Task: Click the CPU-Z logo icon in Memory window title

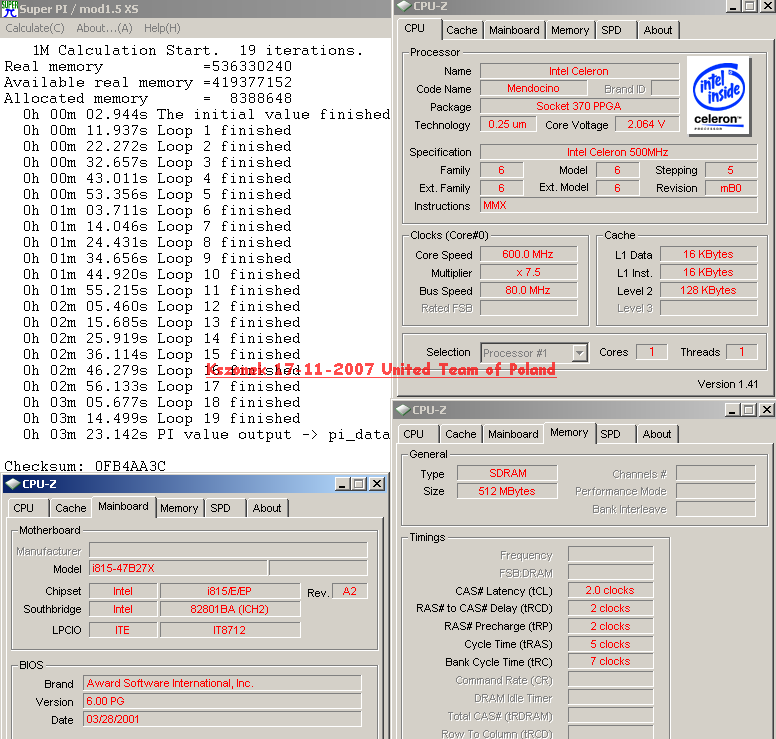Action: click(403, 410)
